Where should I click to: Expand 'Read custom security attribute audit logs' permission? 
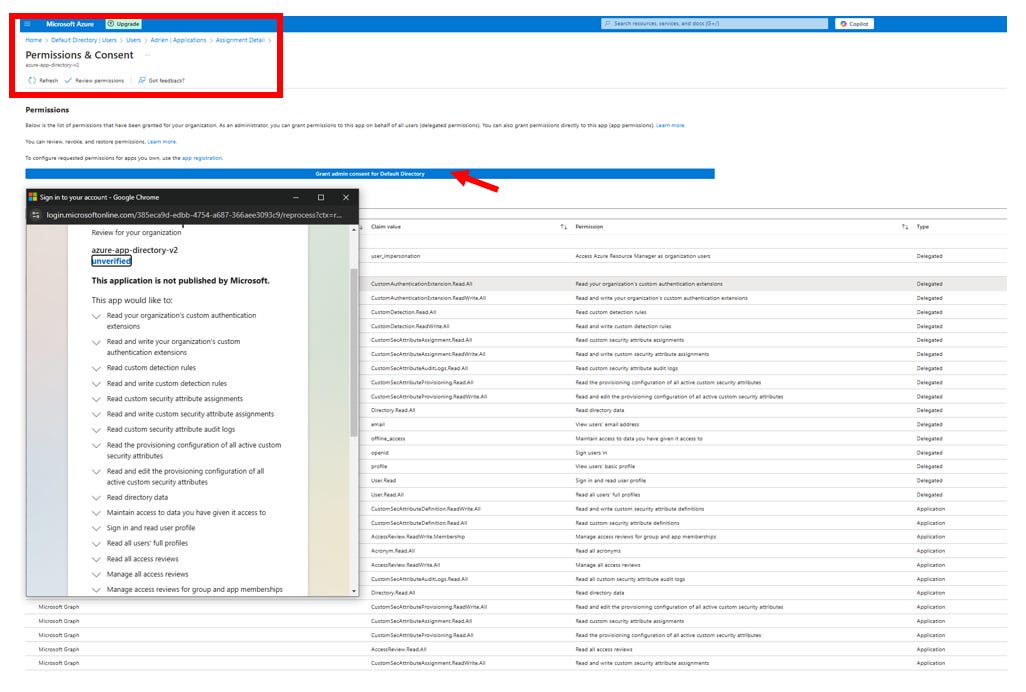[96, 430]
